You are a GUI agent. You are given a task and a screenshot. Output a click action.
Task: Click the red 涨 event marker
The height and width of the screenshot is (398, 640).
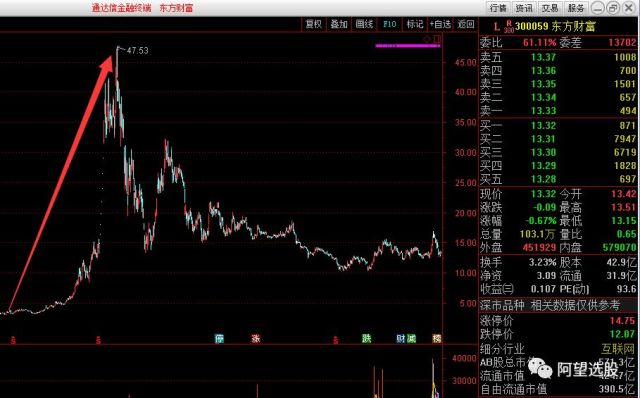(x=256, y=338)
